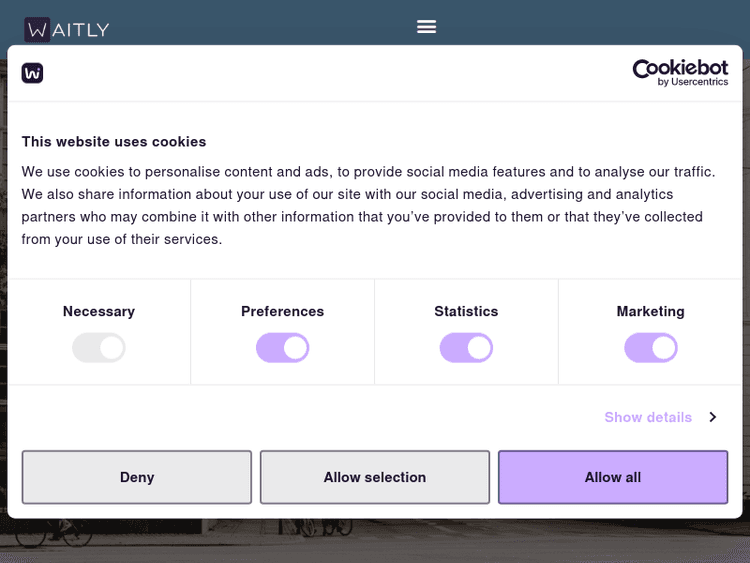Image resolution: width=750 pixels, height=563 pixels.
Task: Select the Necessary category label
Action: click(x=99, y=311)
